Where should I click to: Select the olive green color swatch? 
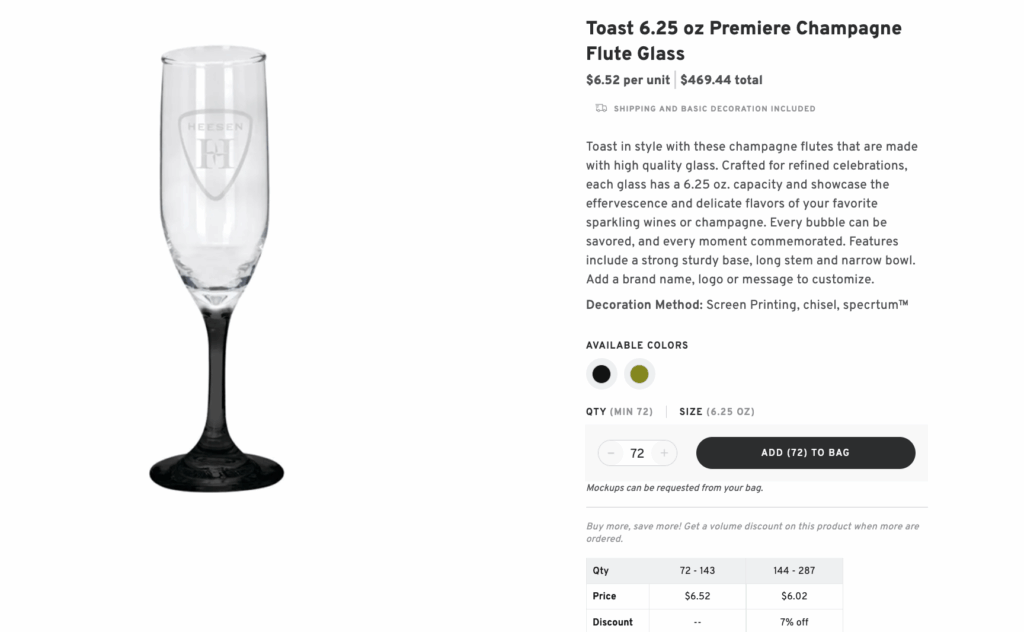pyautogui.click(x=639, y=373)
